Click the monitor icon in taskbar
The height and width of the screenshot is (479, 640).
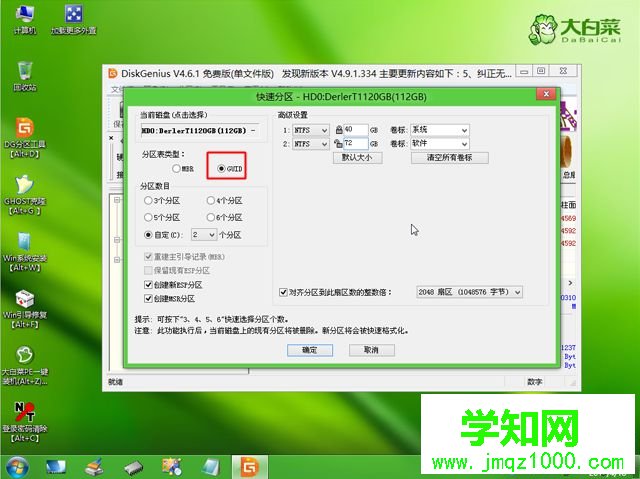(56, 468)
